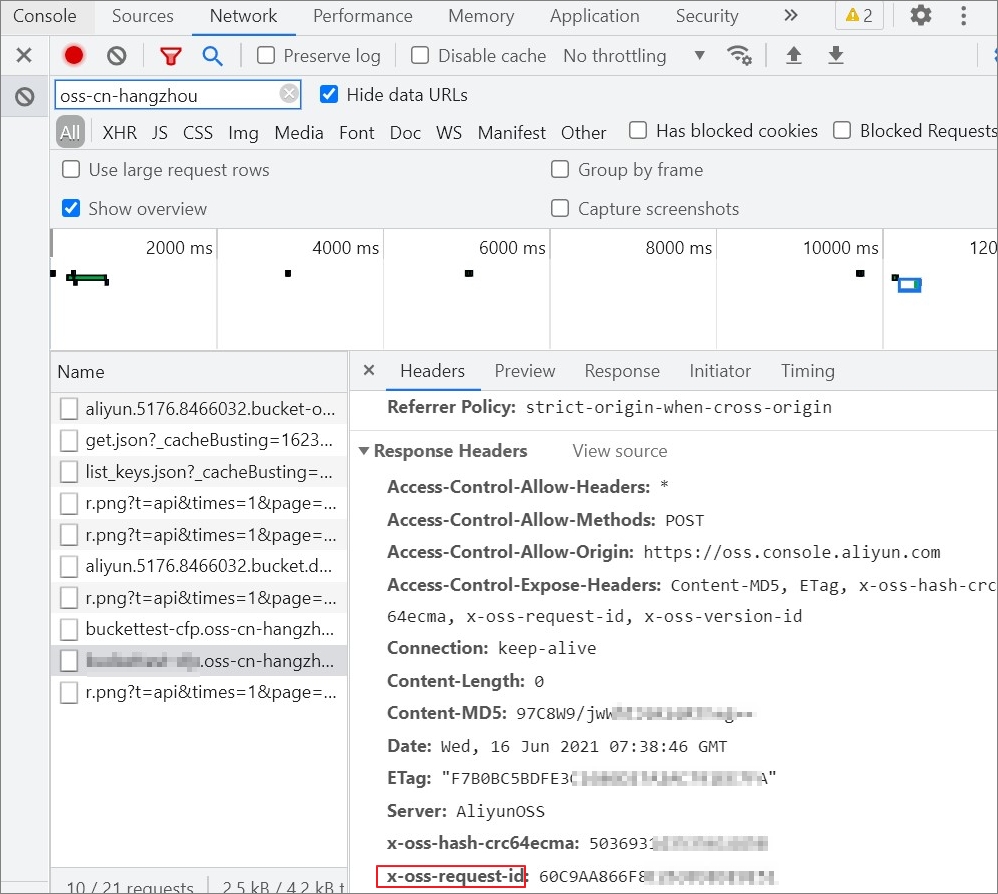Check Blocked Requests option
The image size is (998, 894).
(x=841, y=130)
